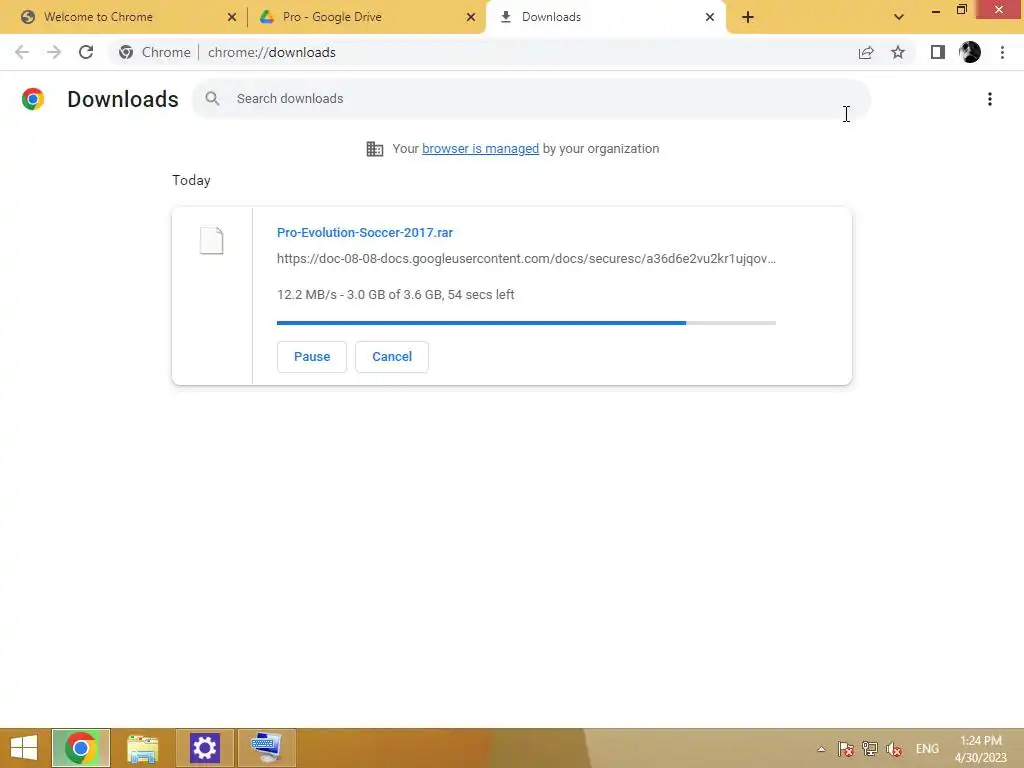Open the side panel icon
Screen dimensions: 1024x768
(938, 52)
